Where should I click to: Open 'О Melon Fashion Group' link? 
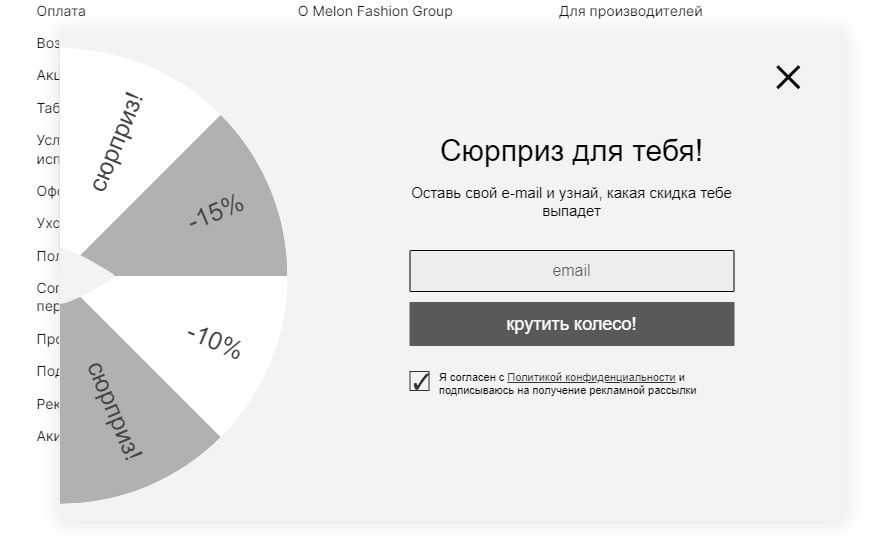point(375,11)
